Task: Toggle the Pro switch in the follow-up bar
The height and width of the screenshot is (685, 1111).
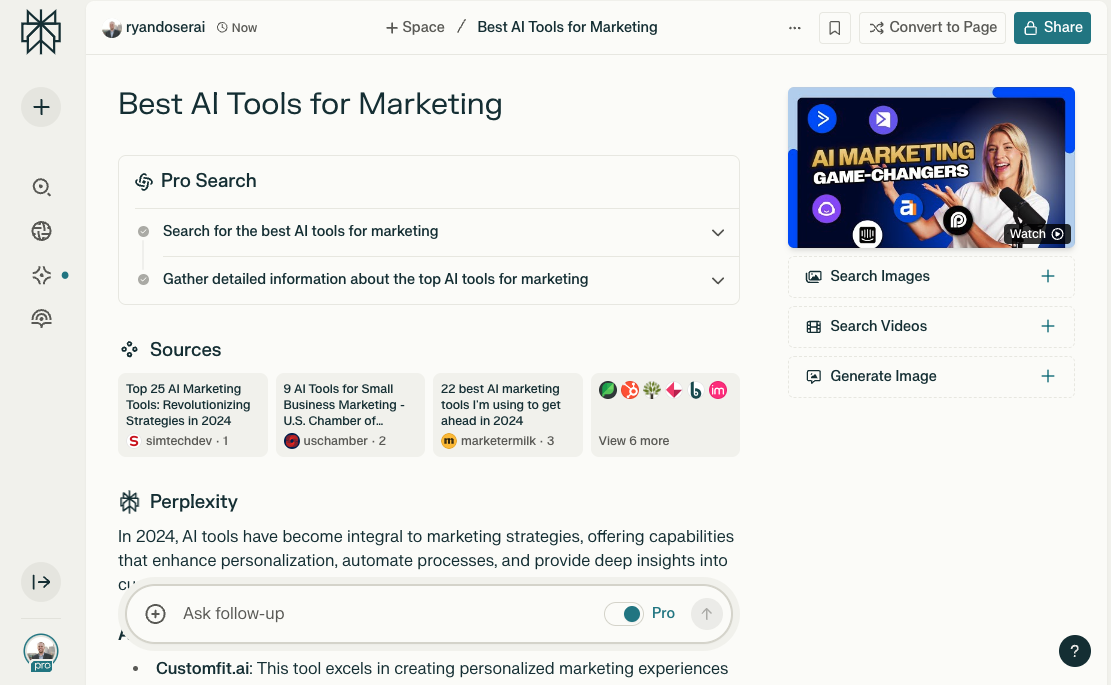Action: click(631, 613)
